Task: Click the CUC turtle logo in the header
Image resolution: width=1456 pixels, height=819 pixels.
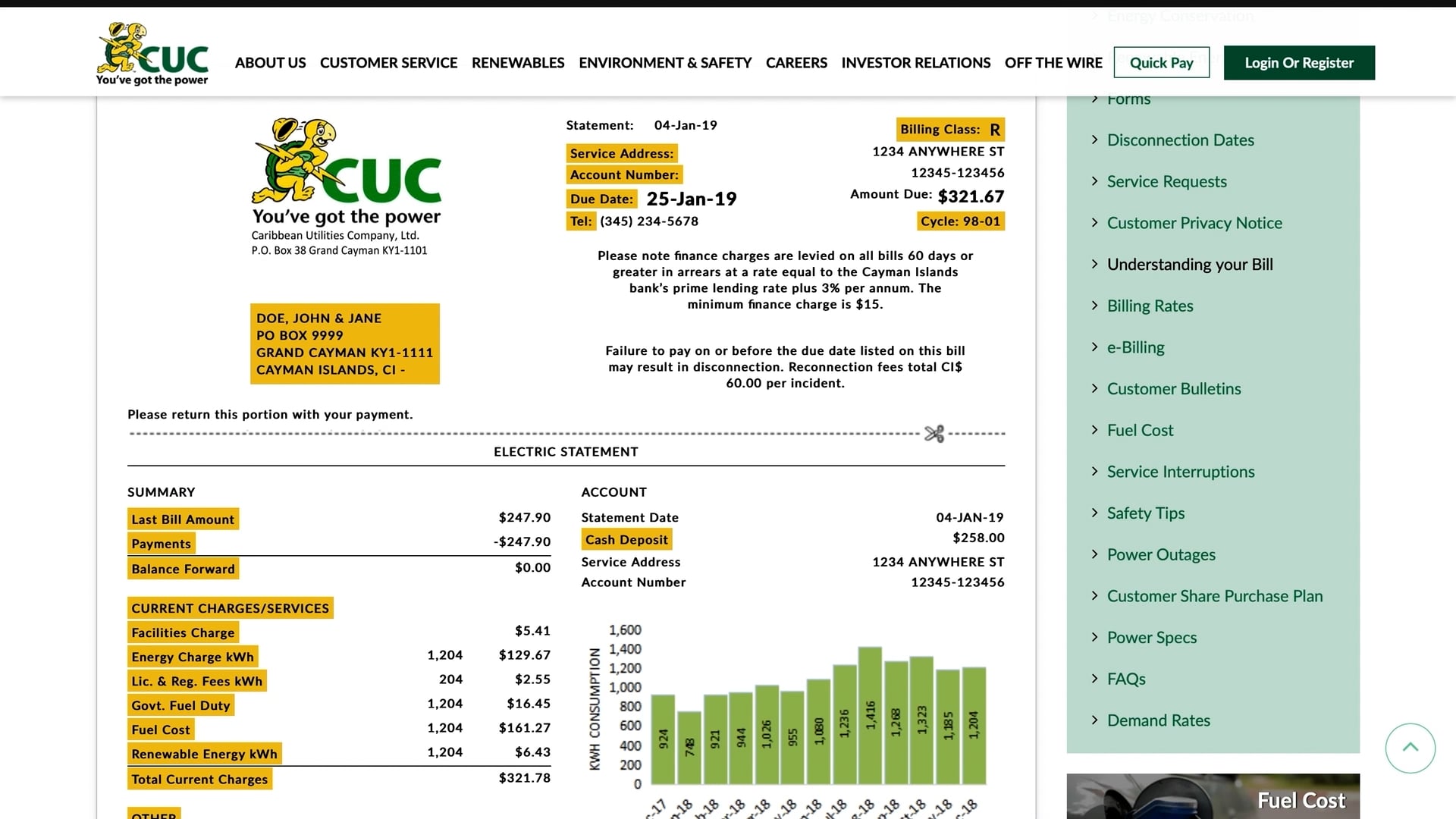Action: 152,52
